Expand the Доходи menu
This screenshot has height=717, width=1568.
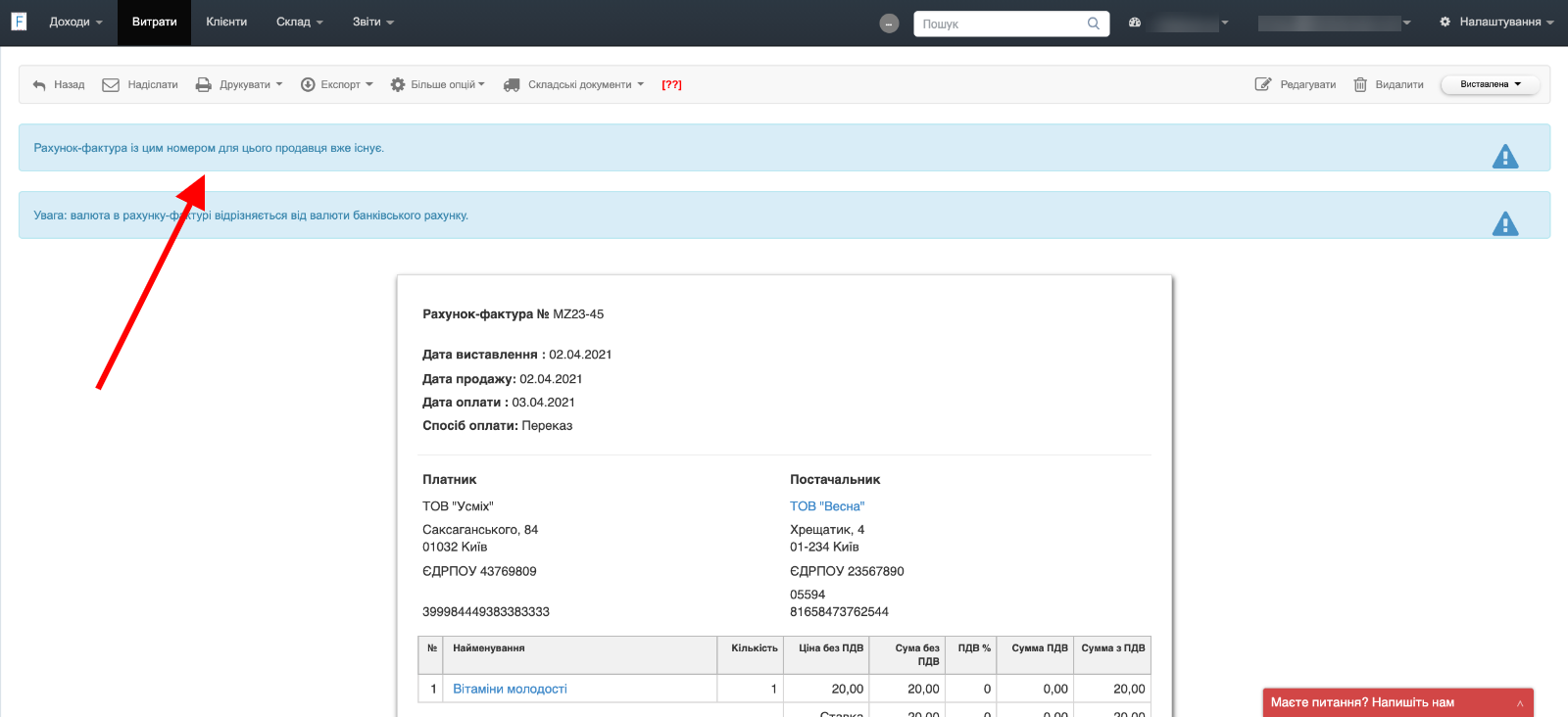pos(75,22)
